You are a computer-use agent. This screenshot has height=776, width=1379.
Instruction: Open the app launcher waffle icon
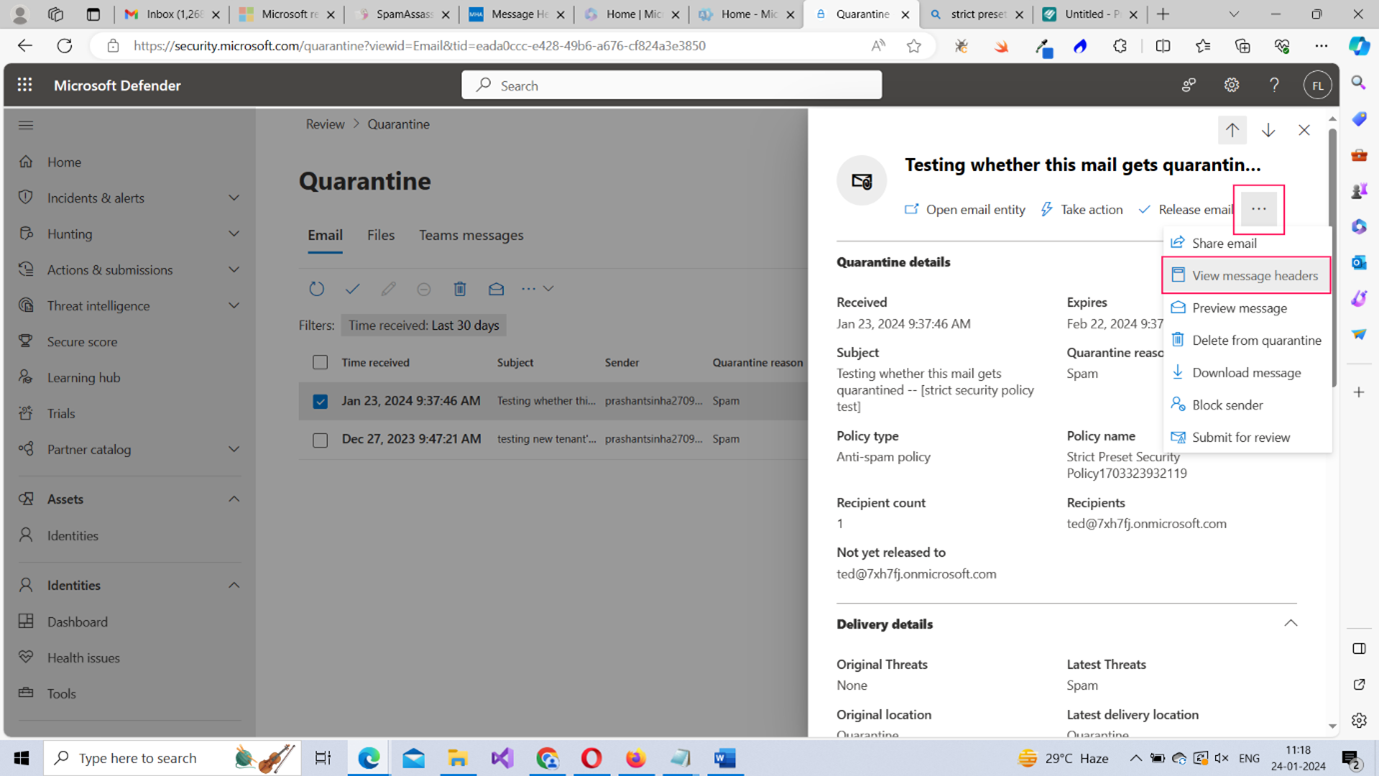pos(25,85)
